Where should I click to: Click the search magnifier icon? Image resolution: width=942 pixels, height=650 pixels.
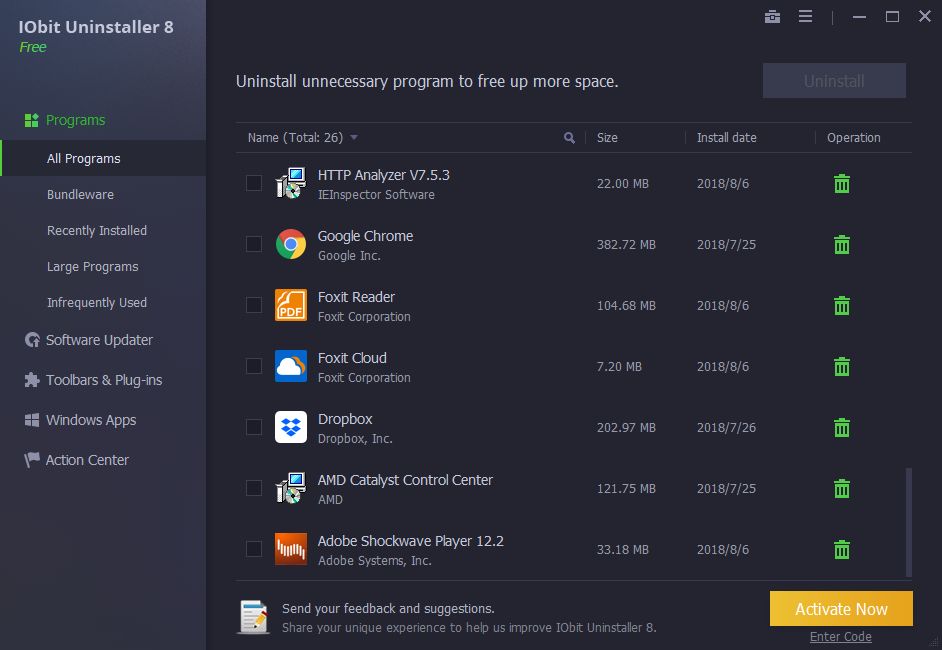click(x=570, y=138)
